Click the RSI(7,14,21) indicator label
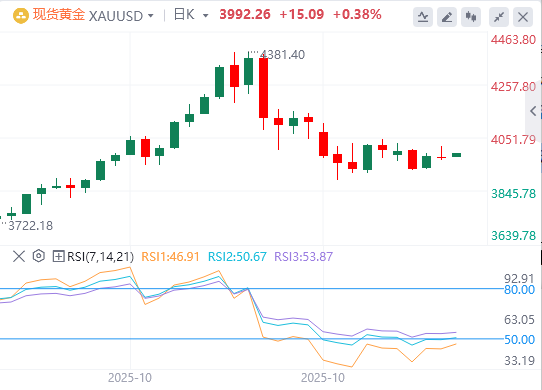 pos(100,257)
